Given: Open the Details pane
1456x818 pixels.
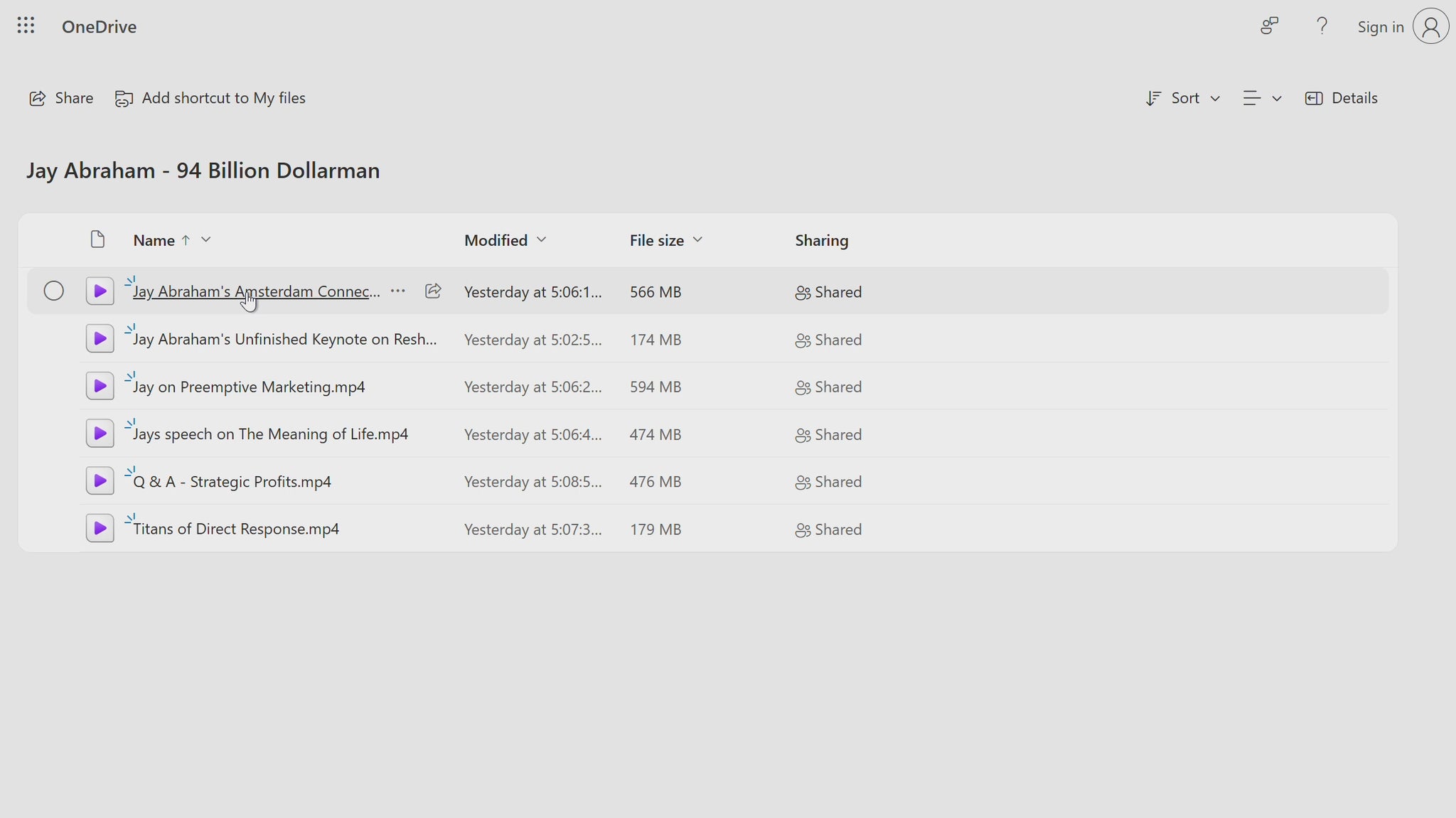Looking at the screenshot, I should [x=1341, y=97].
